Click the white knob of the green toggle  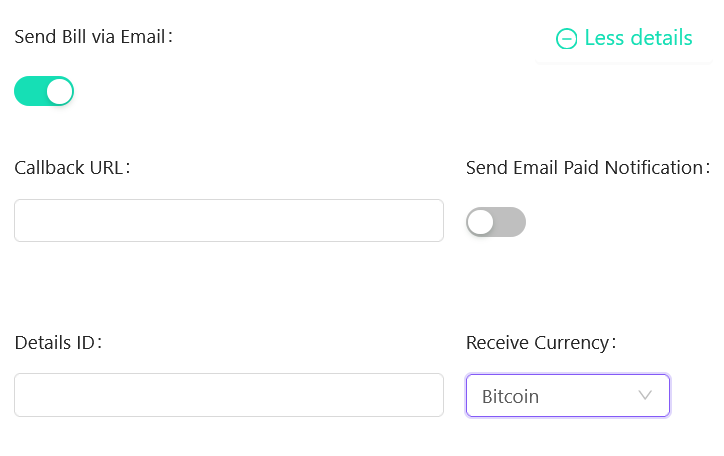[60, 91]
